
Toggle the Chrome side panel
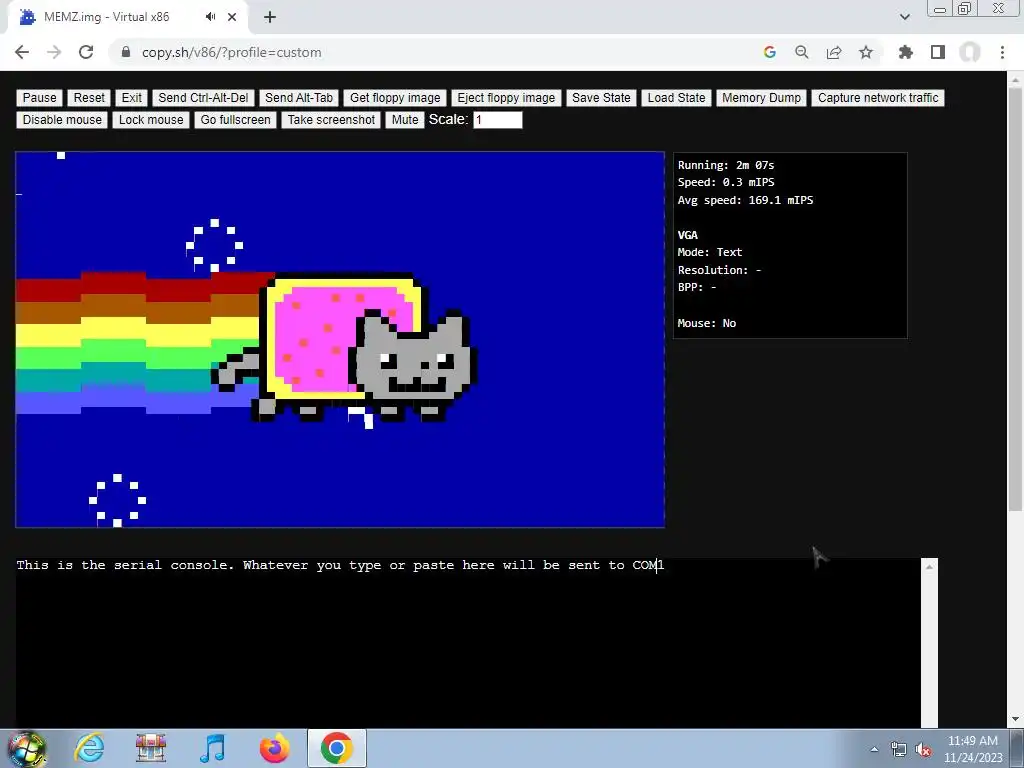[x=938, y=52]
